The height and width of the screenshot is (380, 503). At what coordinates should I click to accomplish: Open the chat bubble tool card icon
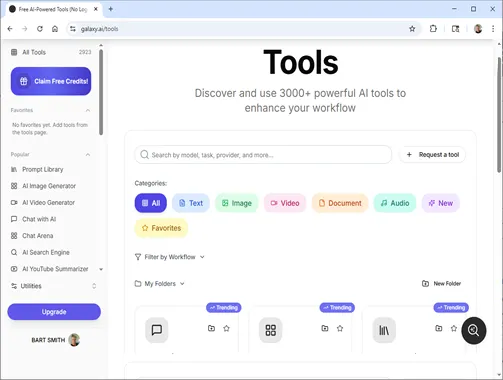157,330
